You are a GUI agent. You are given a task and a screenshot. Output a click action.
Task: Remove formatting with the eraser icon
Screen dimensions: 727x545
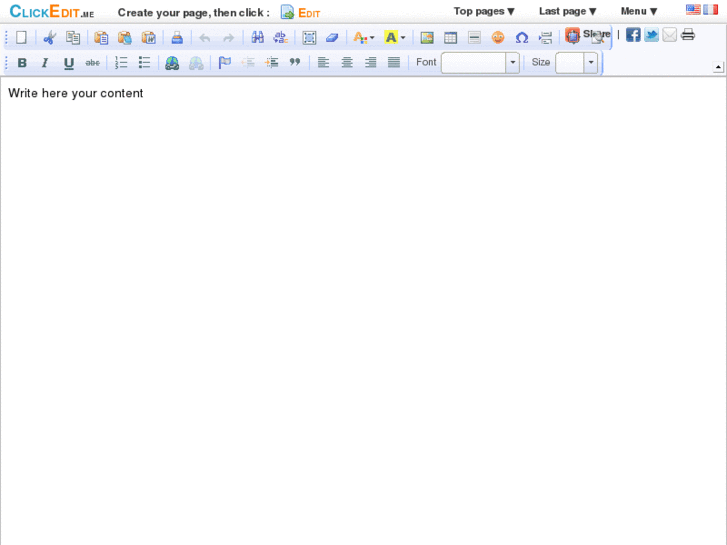(x=332, y=38)
